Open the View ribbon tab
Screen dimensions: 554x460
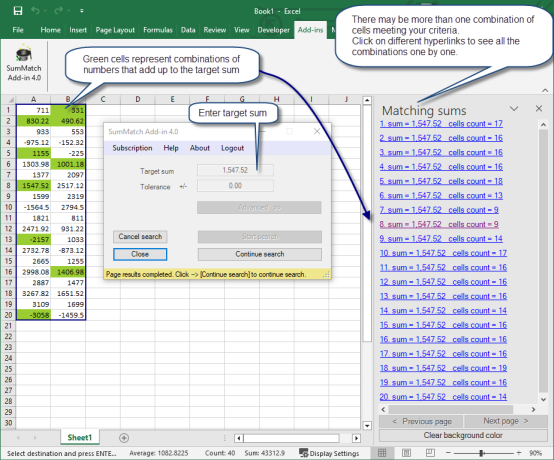tap(242, 30)
